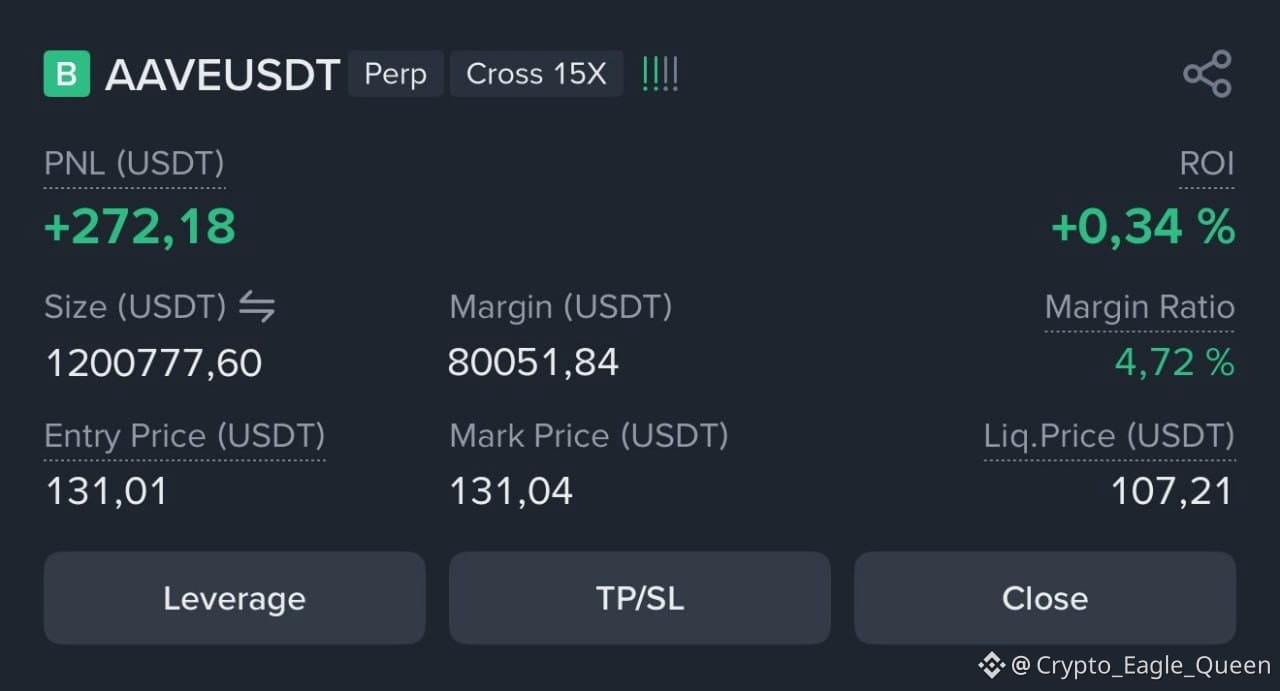This screenshot has height=691, width=1280.
Task: Open the AAVEUSDT pair title
Action: point(223,75)
